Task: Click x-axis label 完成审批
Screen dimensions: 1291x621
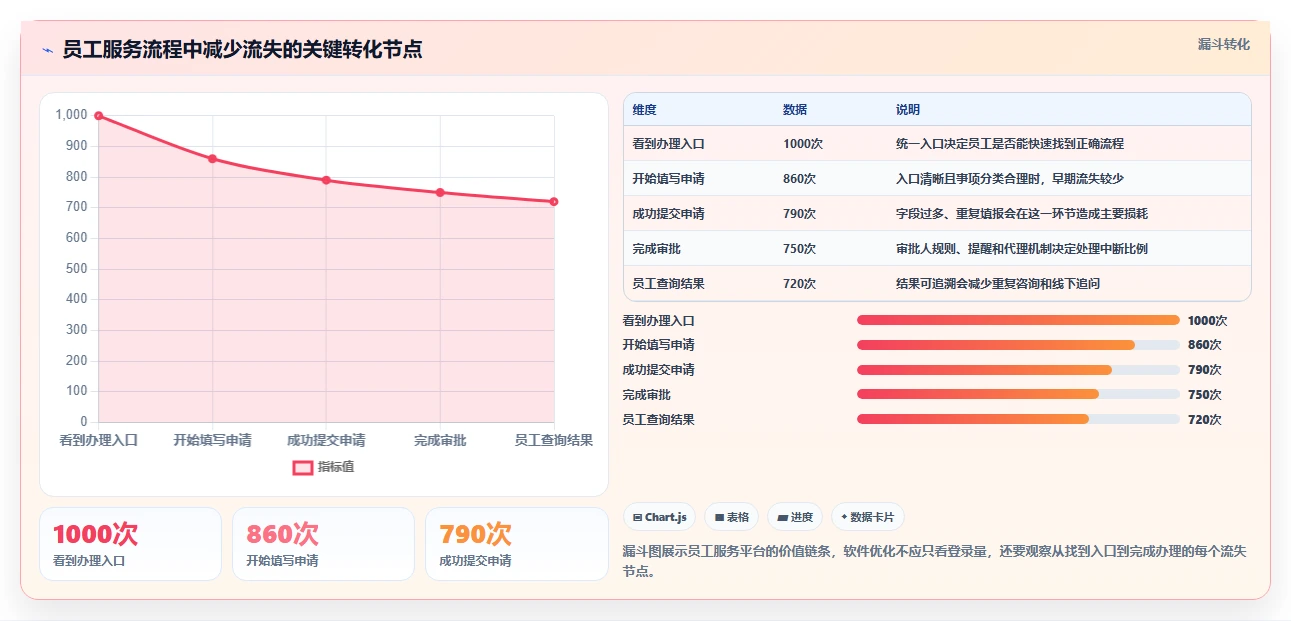Action: tap(440, 440)
